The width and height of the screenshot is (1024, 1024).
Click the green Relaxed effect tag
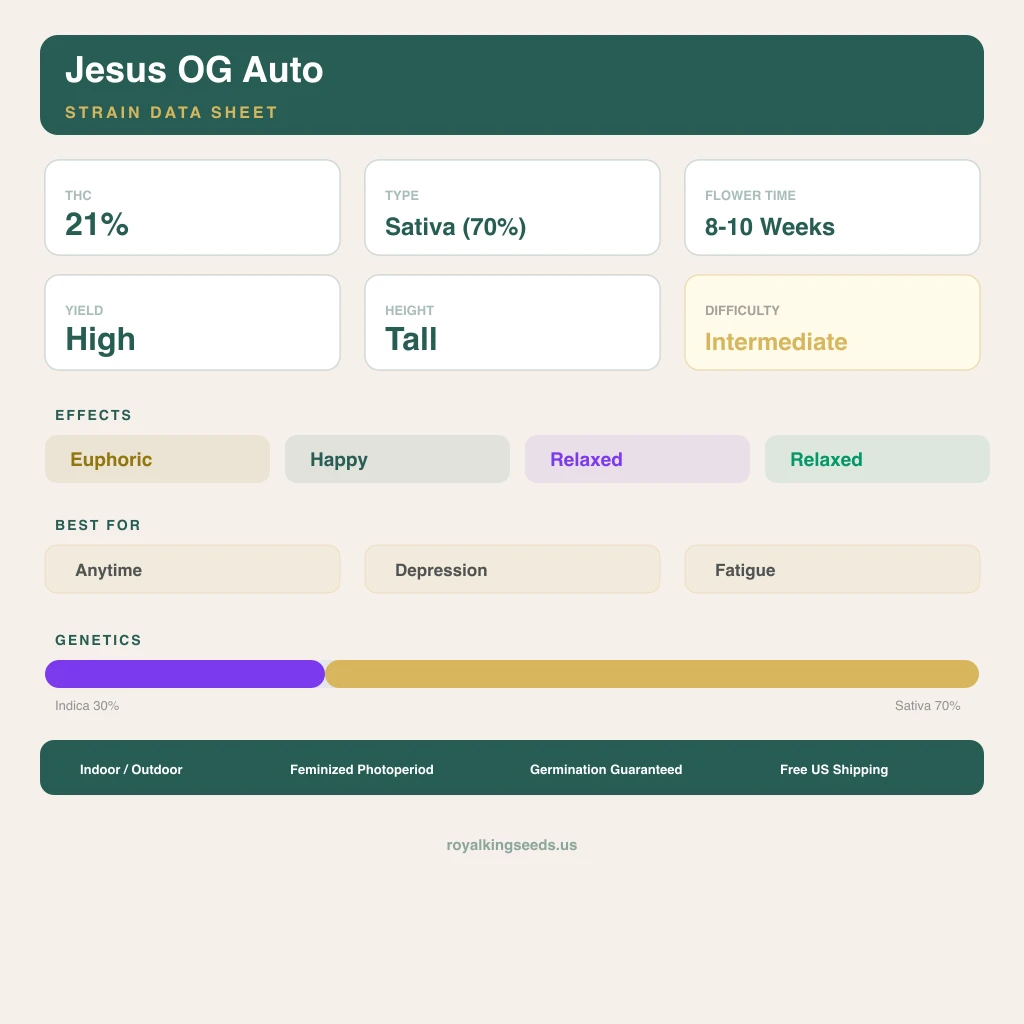(877, 459)
